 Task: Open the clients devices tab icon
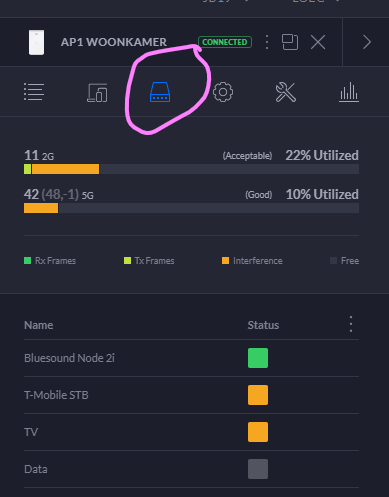[x=97, y=92]
